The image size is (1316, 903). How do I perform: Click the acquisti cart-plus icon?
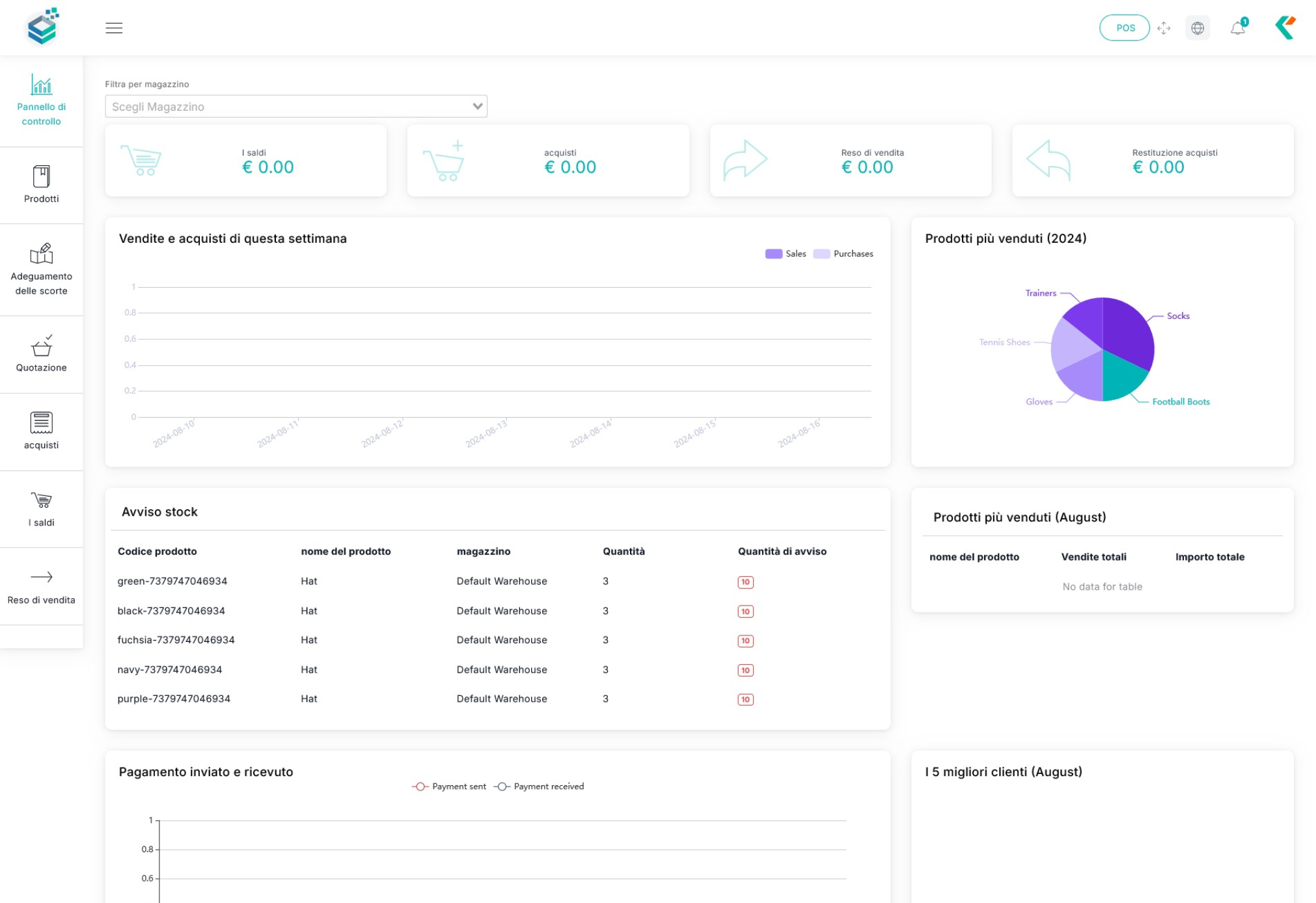[x=444, y=161]
